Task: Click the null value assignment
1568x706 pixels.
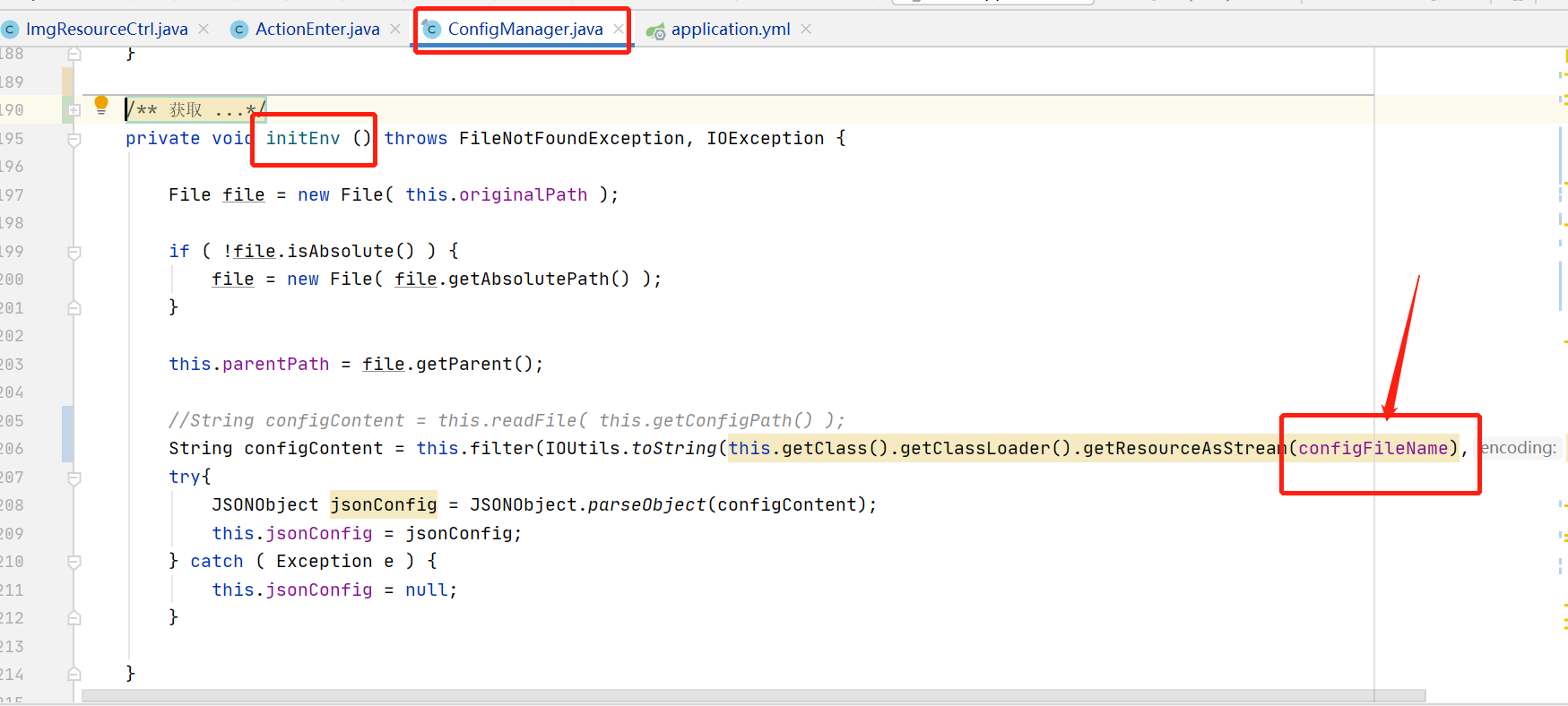Action: (x=427, y=590)
